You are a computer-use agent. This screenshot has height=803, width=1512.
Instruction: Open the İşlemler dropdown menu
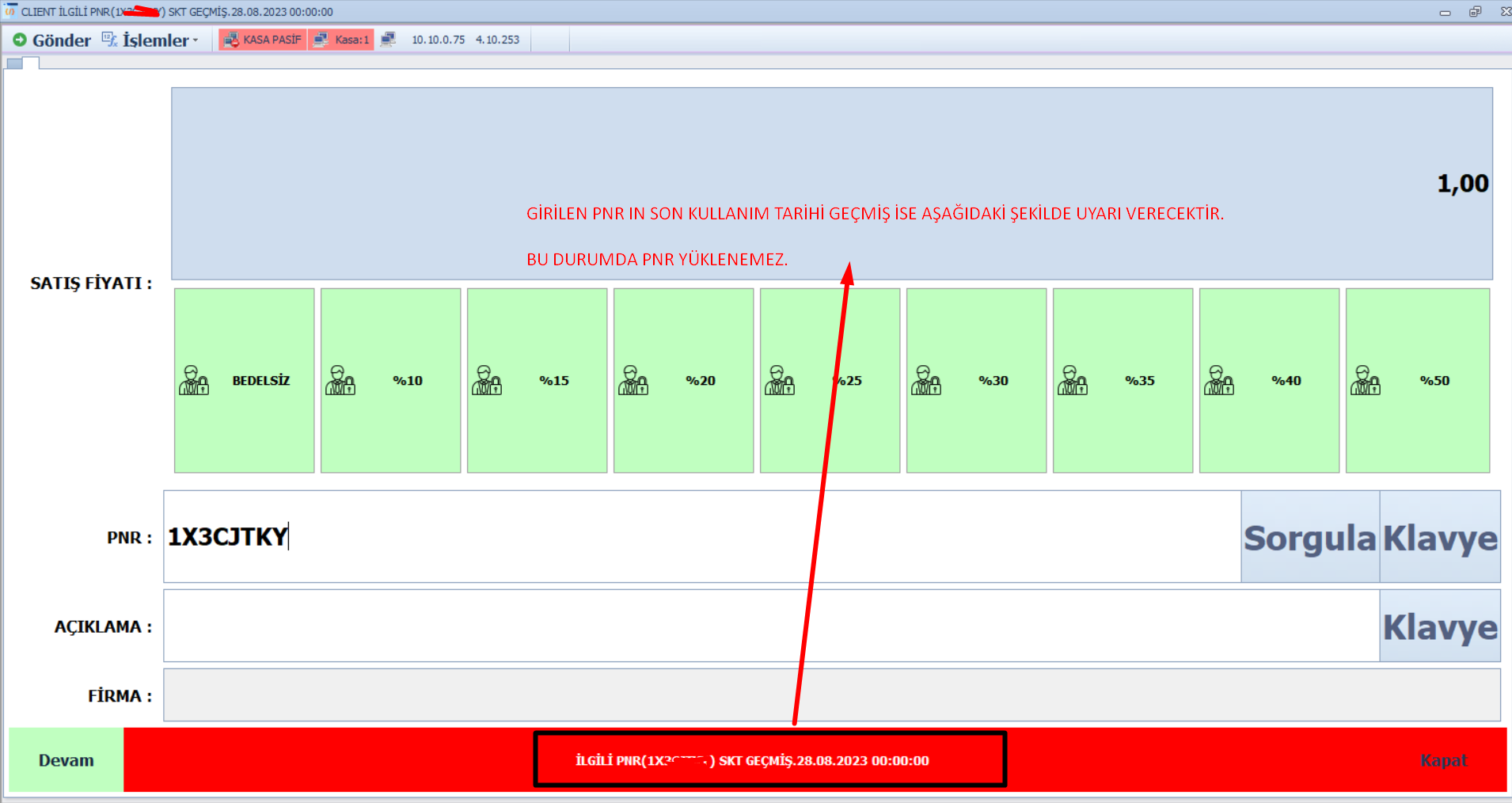point(155,40)
